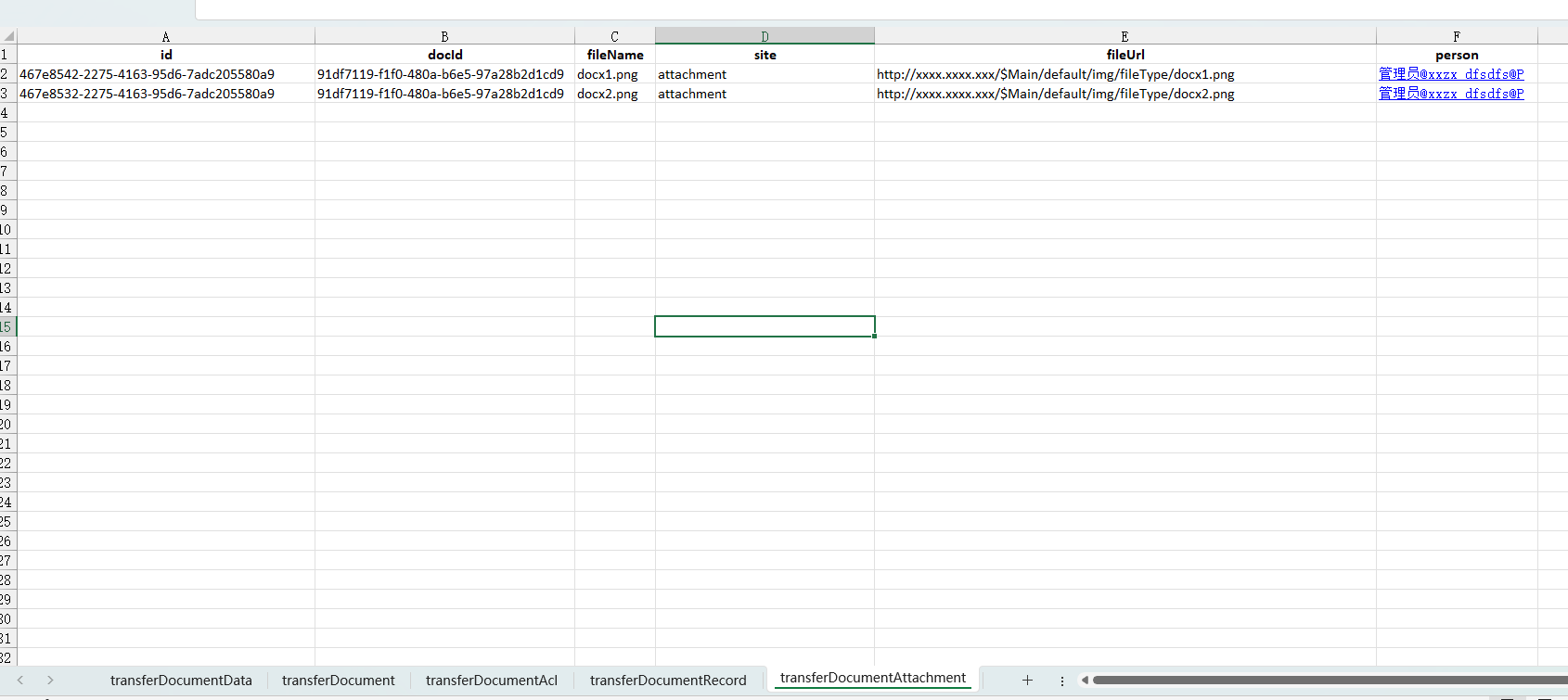Image resolution: width=1568 pixels, height=700 pixels.
Task: Select column E header
Action: (1125, 36)
